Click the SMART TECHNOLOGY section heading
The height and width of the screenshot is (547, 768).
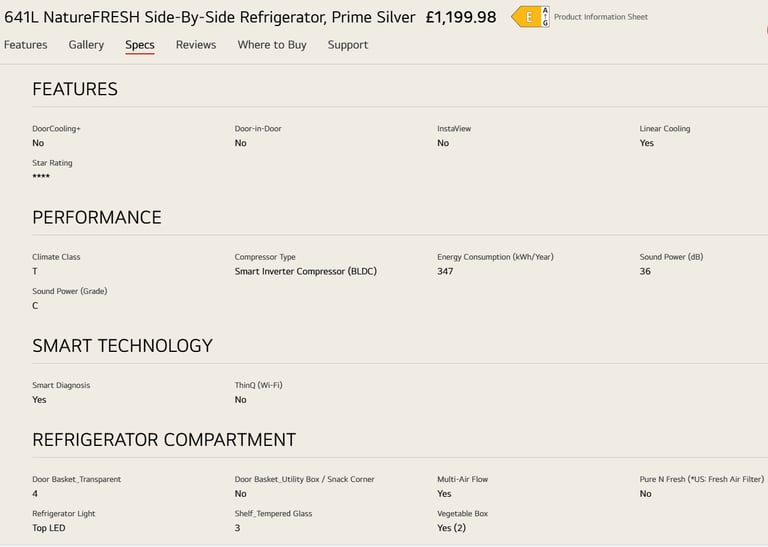122,346
